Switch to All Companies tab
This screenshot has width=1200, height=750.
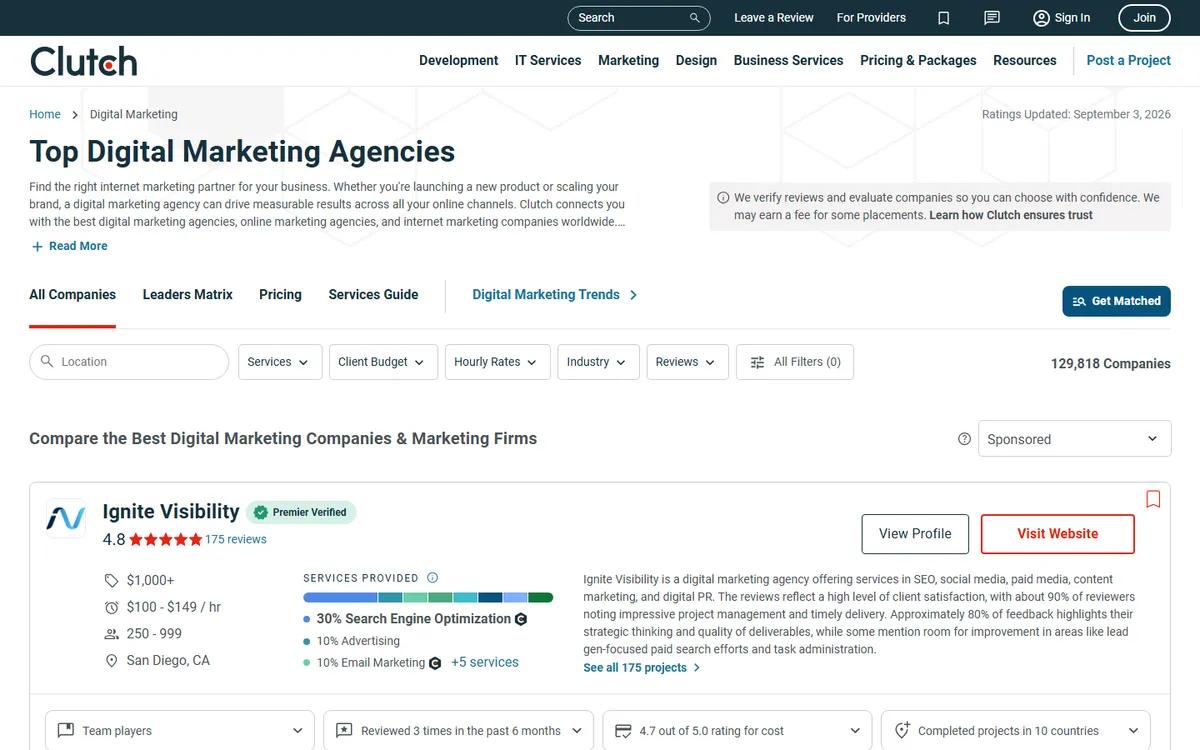coord(72,295)
